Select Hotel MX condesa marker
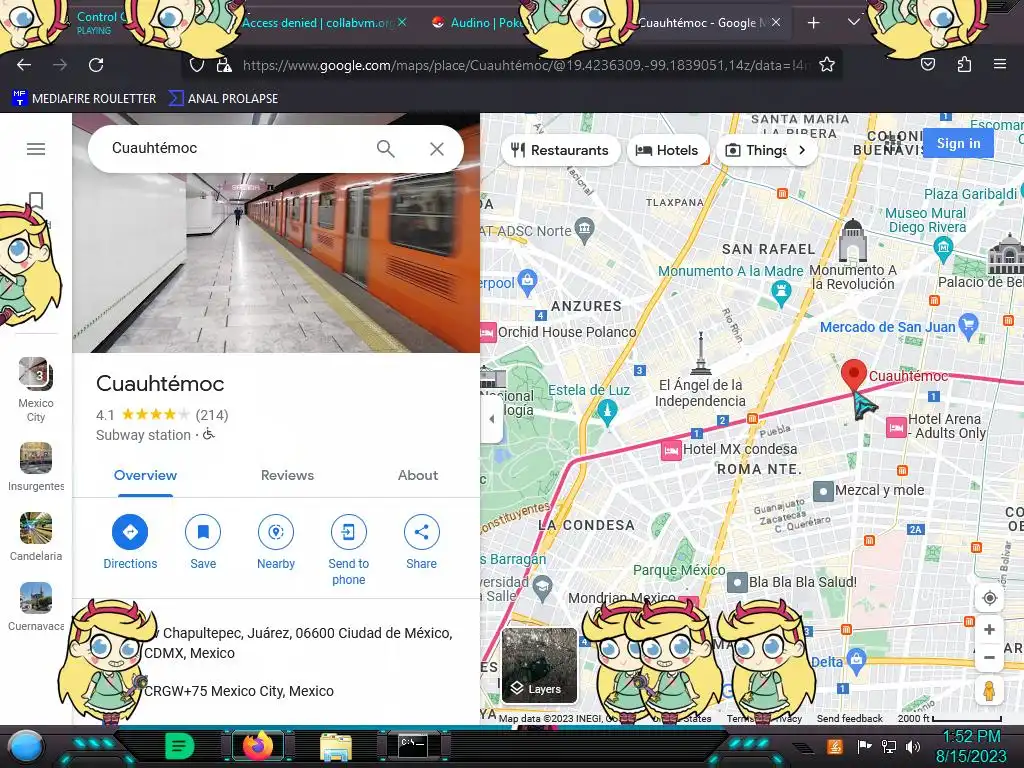Image resolution: width=1024 pixels, height=768 pixels. click(x=671, y=450)
